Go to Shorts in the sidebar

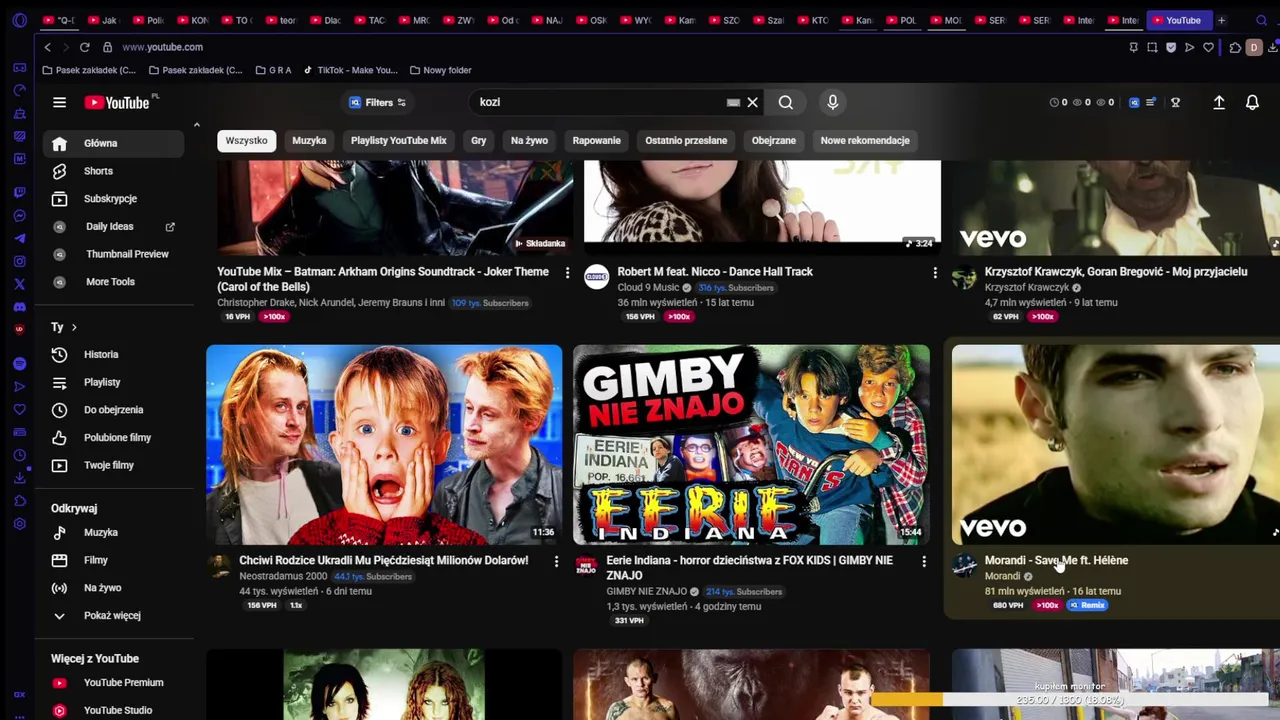(113, 171)
